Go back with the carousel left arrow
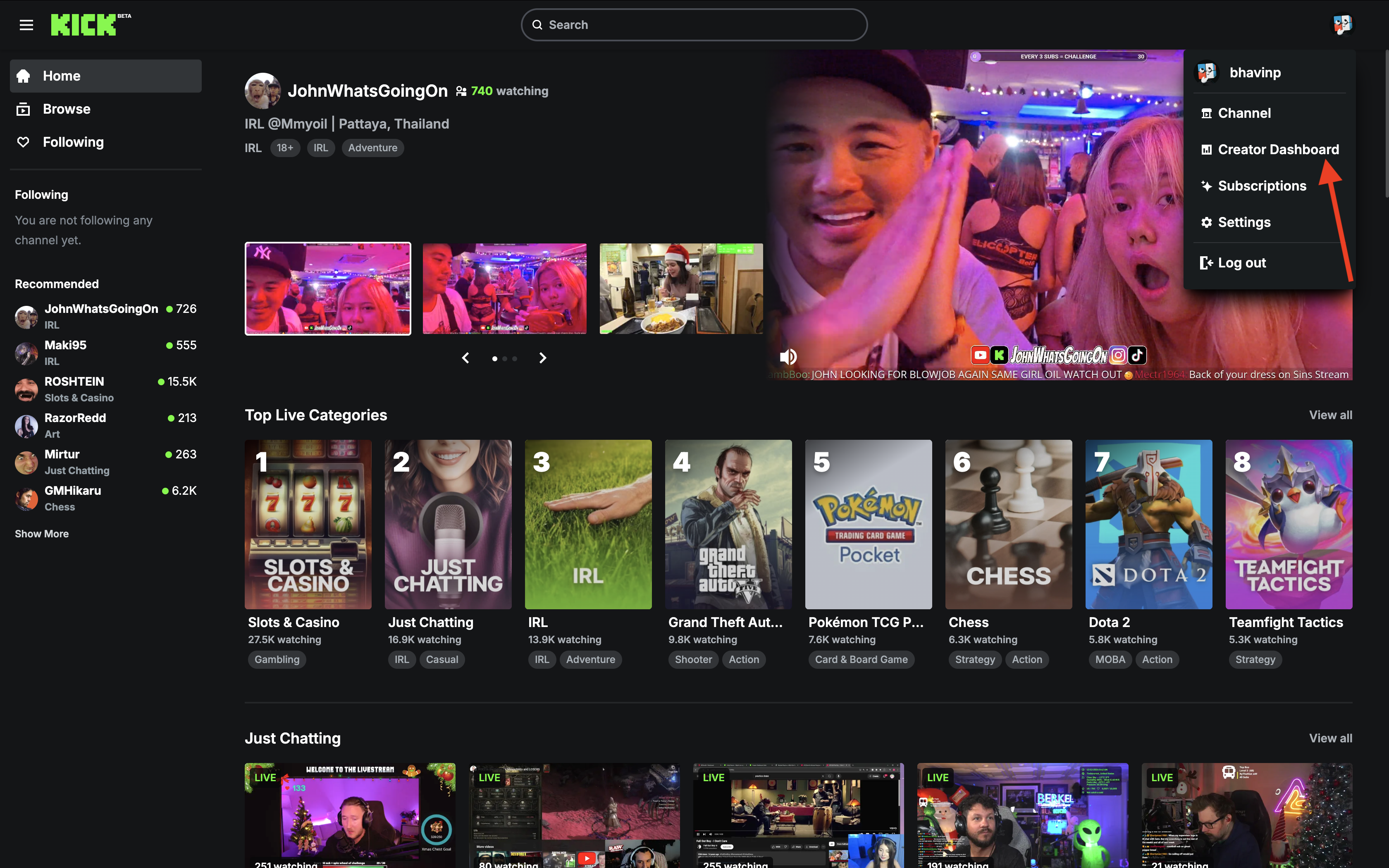The image size is (1389, 868). tap(466, 358)
